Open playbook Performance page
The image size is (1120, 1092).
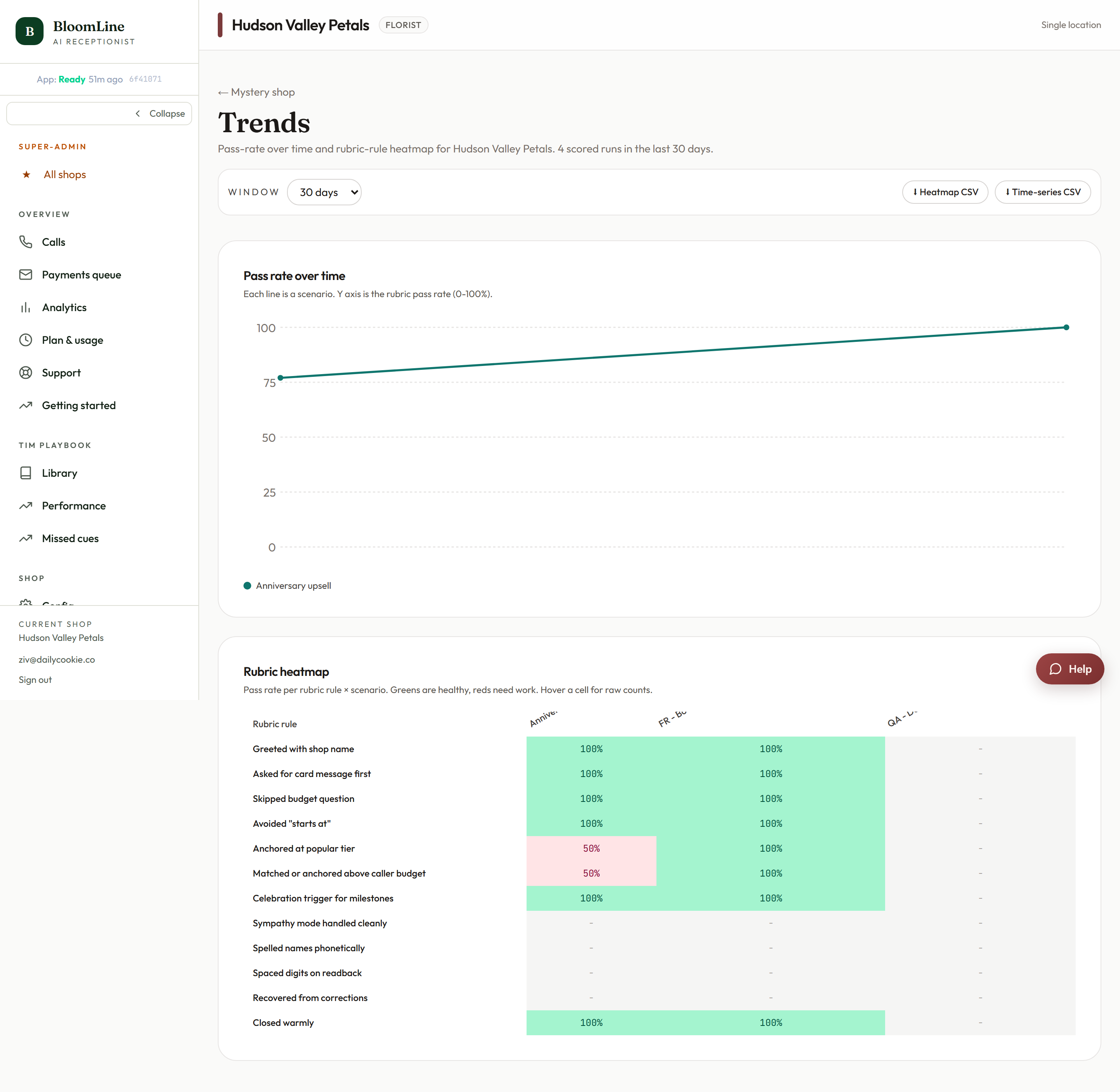[73, 506]
